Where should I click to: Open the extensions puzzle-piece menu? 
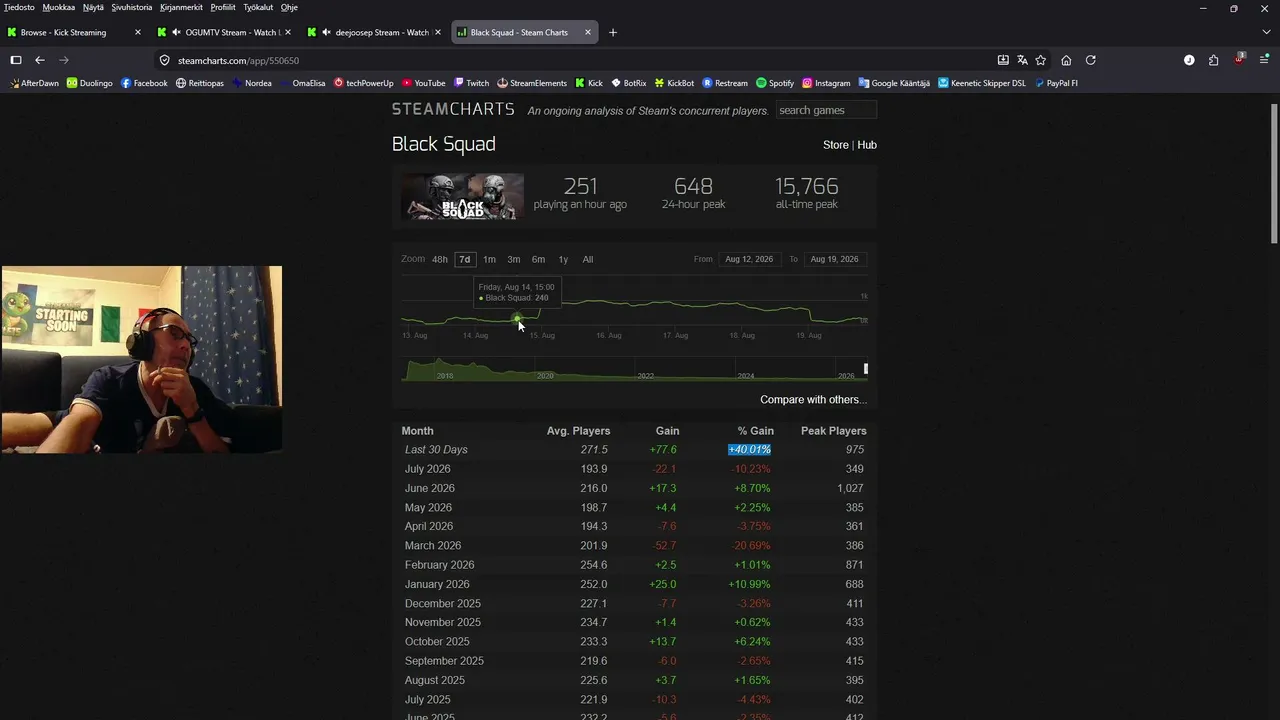tap(1214, 60)
